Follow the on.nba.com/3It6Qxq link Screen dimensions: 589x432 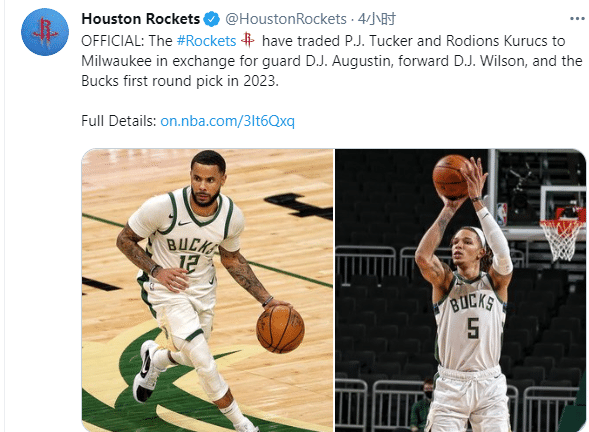(227, 121)
